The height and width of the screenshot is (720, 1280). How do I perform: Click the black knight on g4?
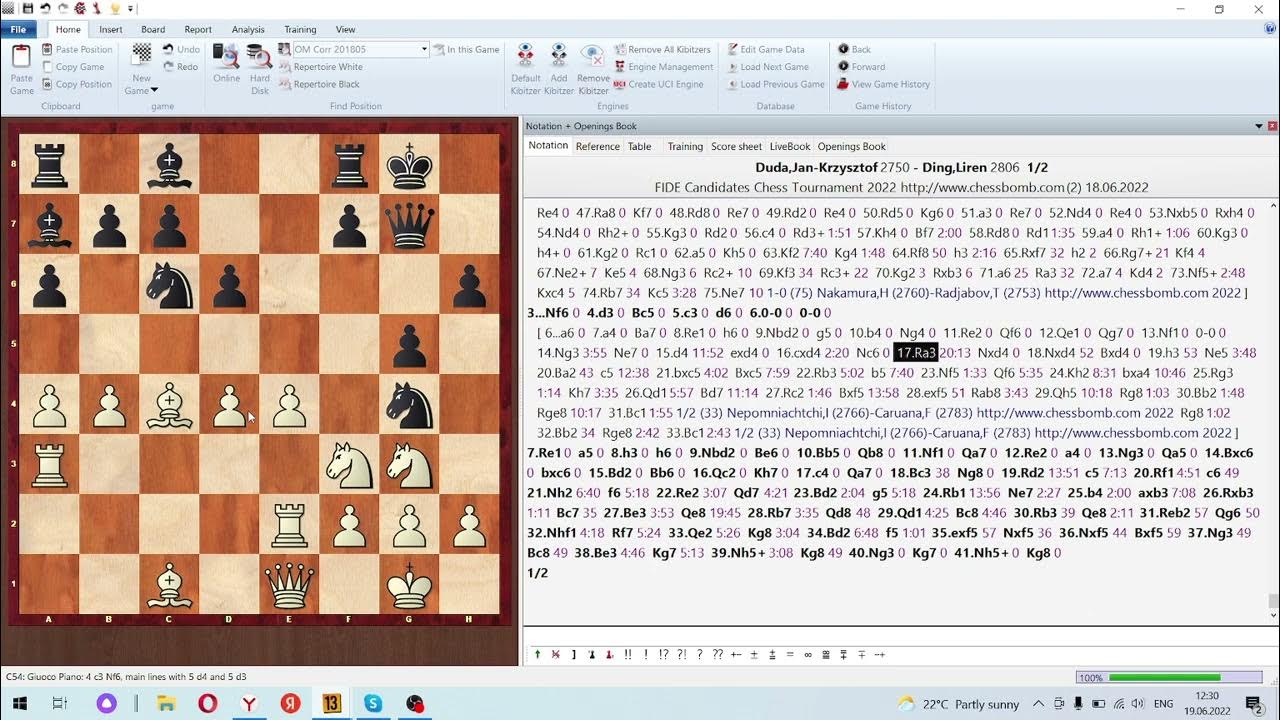(x=409, y=406)
